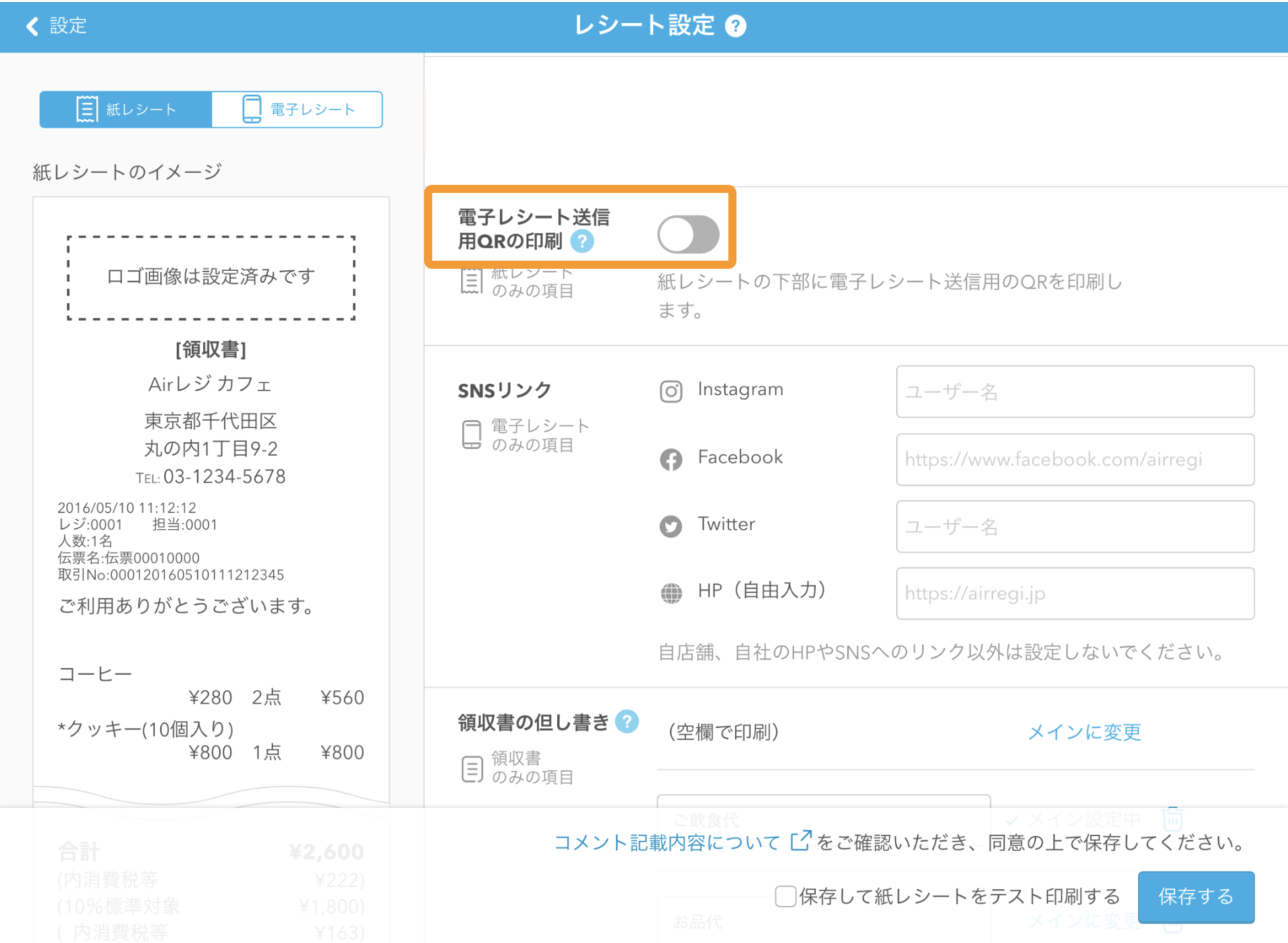
Task: Toggle 電子レシート送信用QRの印刷 switch
Action: pos(688,234)
